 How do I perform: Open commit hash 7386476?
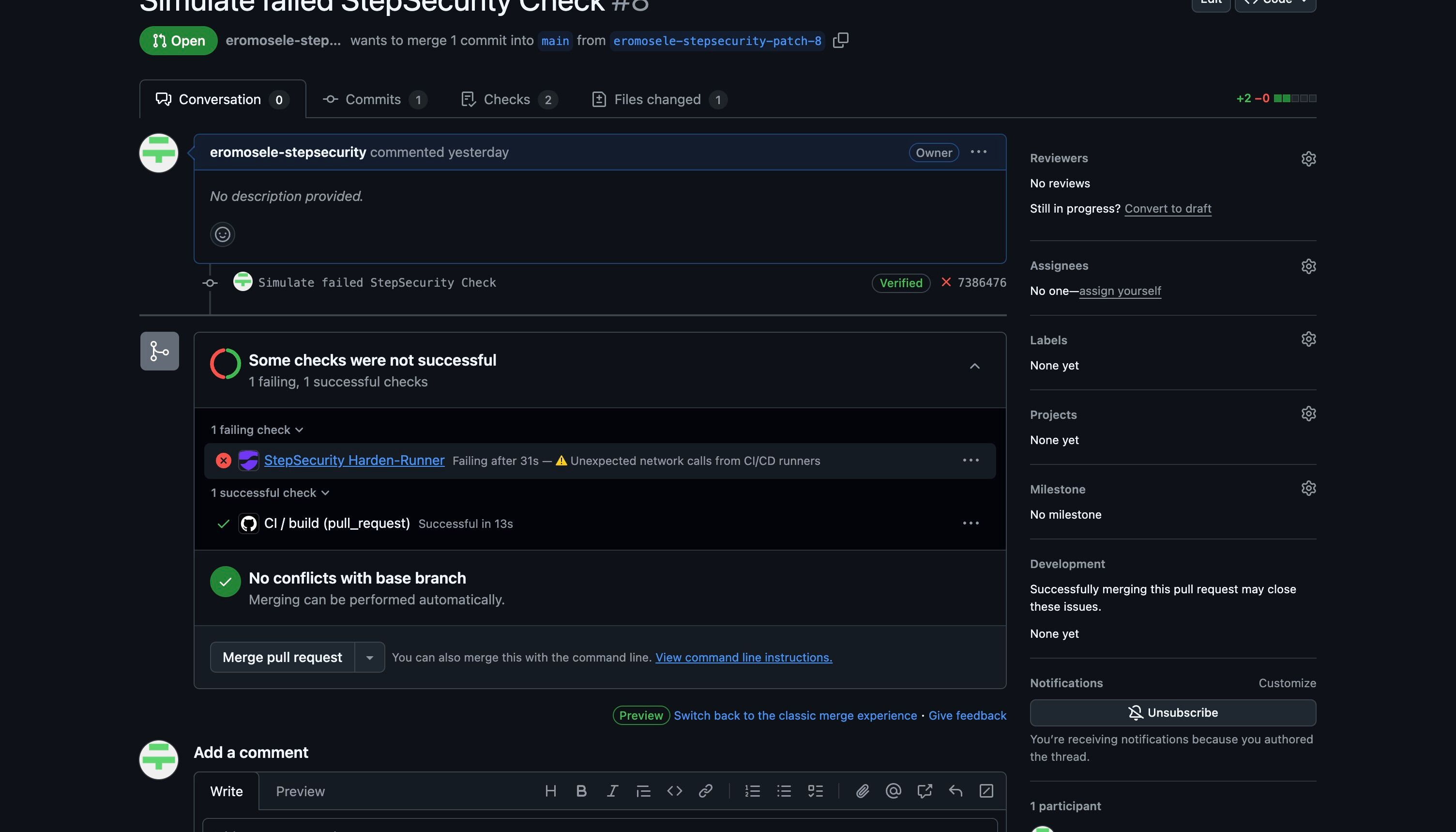tap(982, 282)
